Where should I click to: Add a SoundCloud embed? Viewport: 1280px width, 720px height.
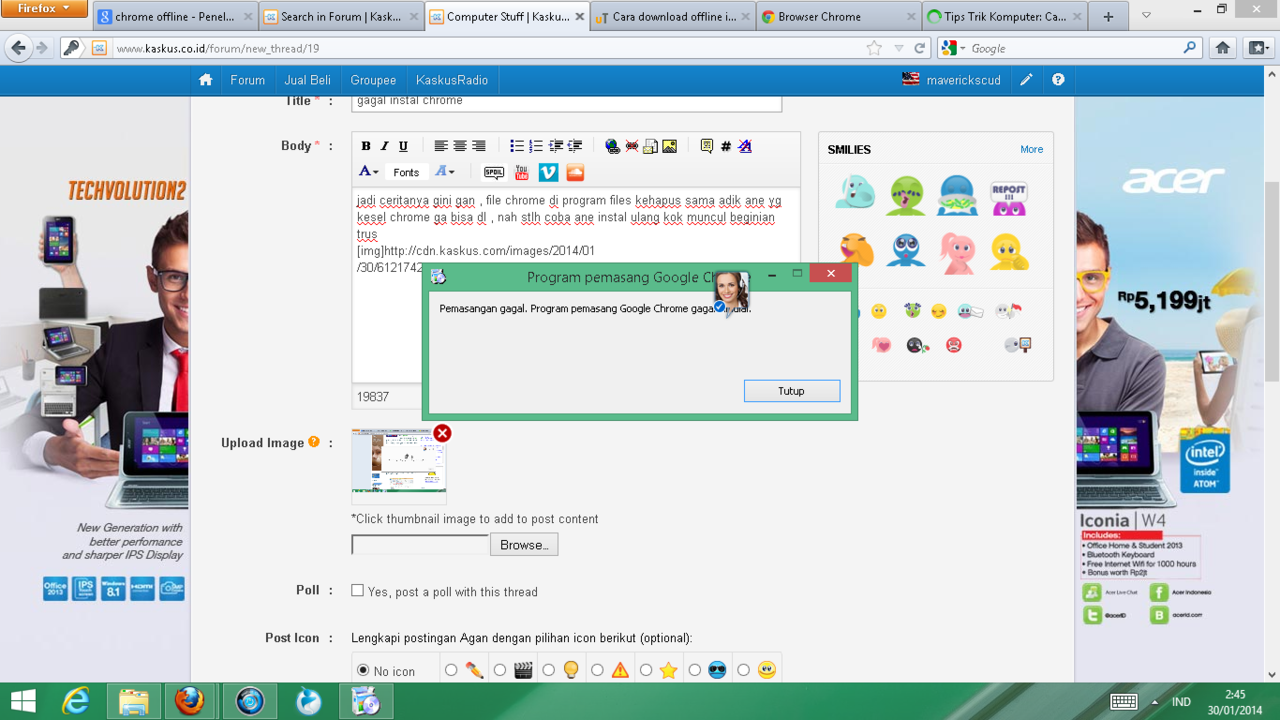point(575,172)
